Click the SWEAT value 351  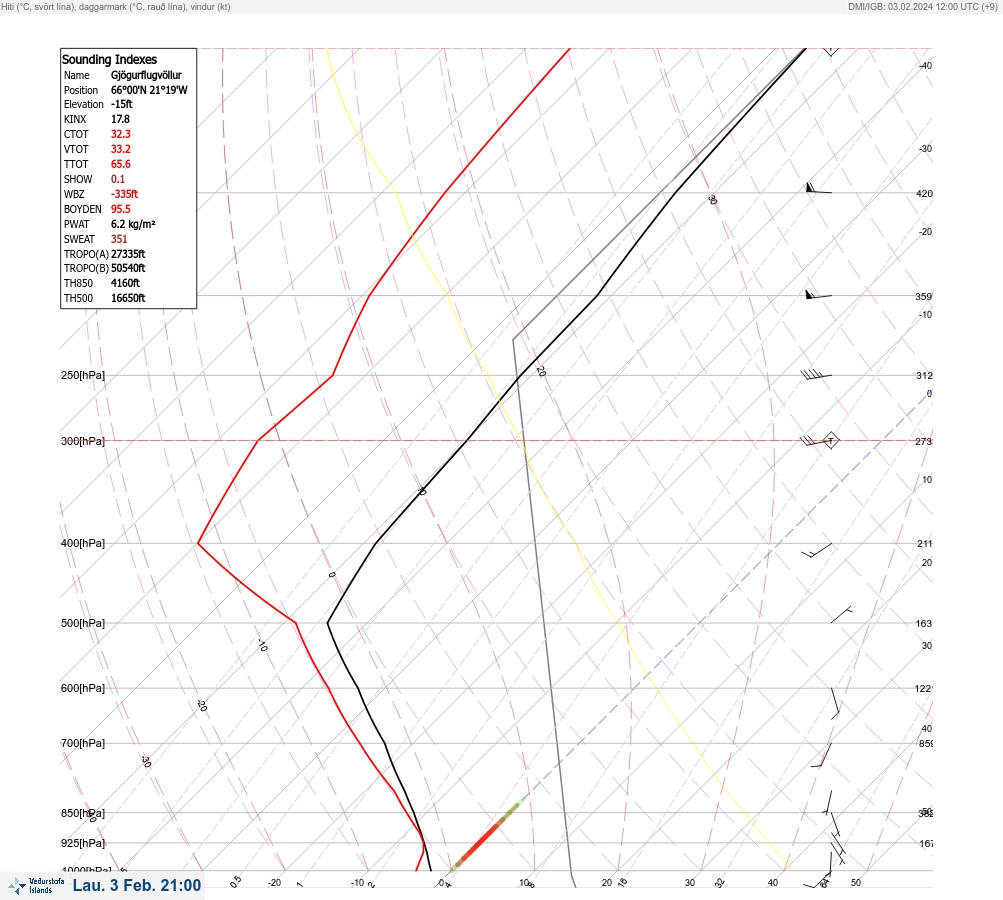tap(119, 239)
